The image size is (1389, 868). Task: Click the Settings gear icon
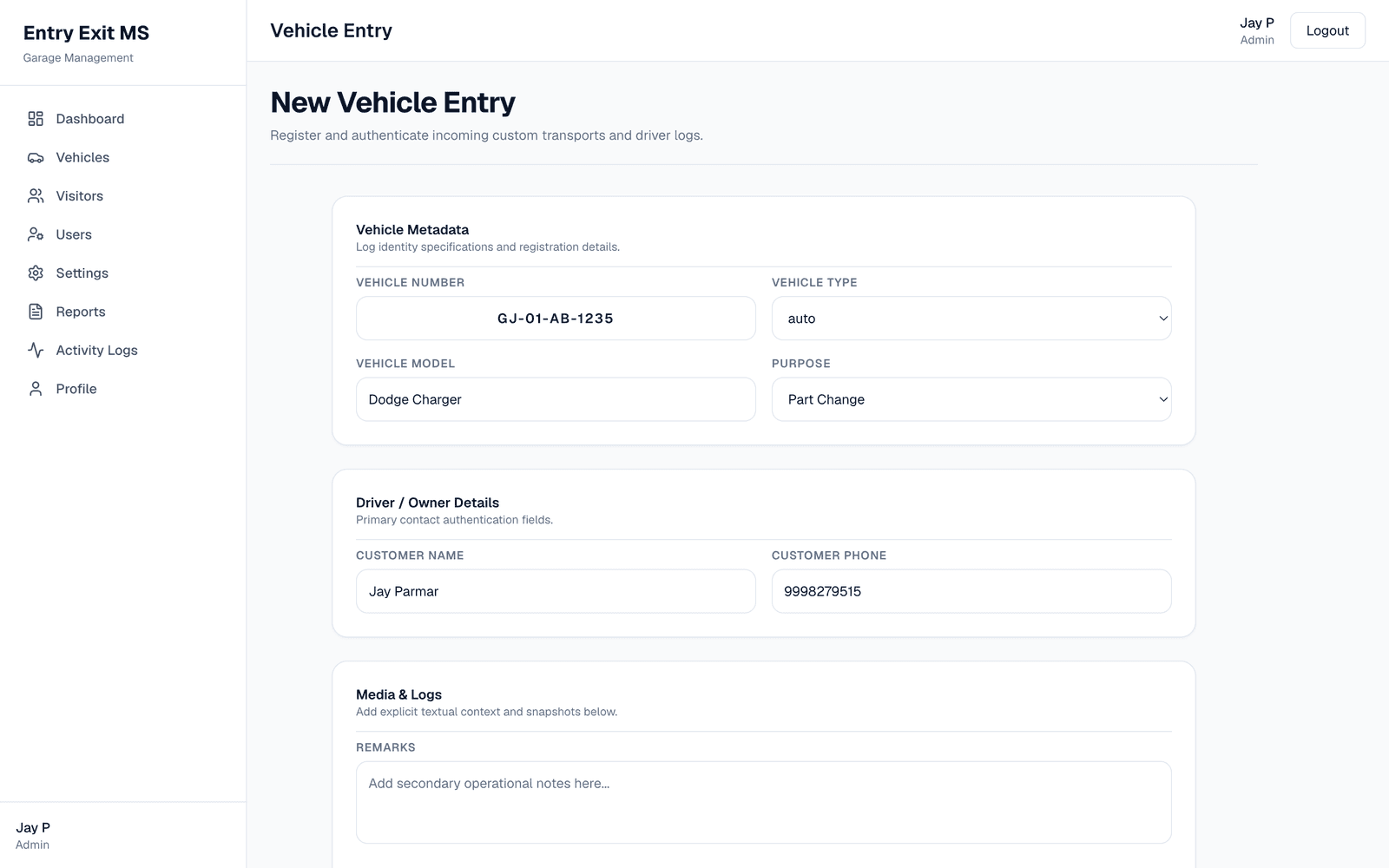click(36, 273)
